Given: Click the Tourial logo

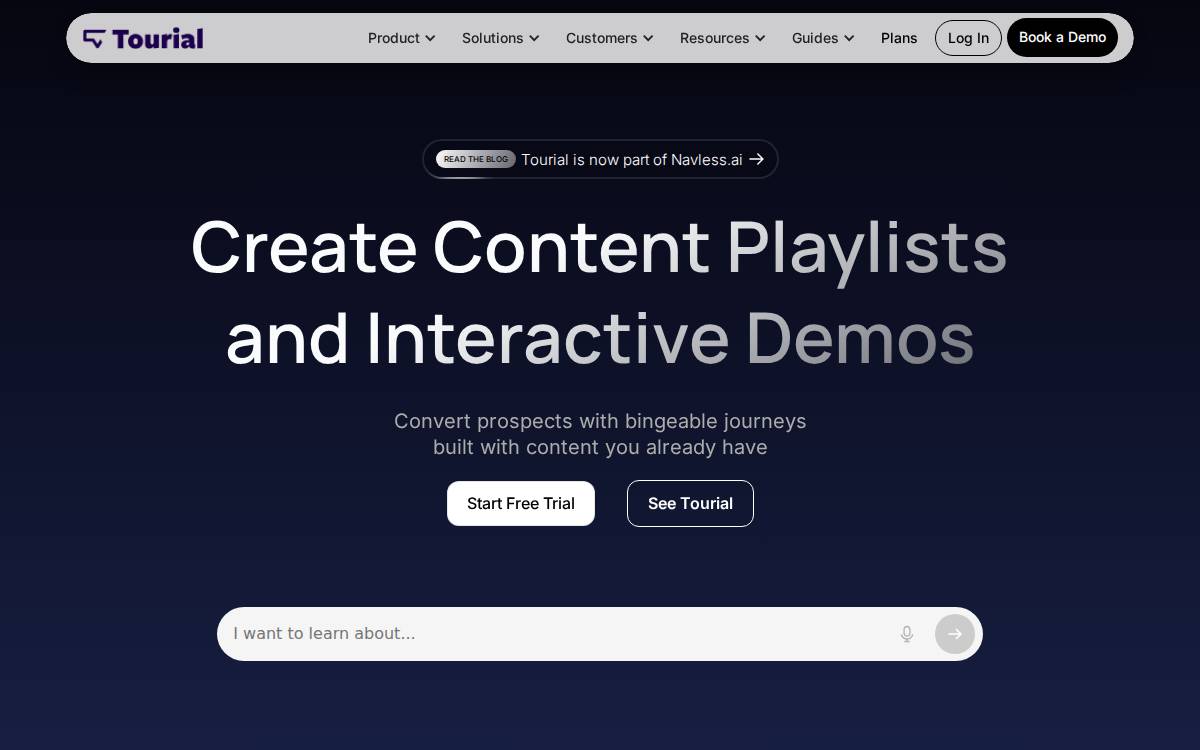Looking at the screenshot, I should (x=143, y=38).
